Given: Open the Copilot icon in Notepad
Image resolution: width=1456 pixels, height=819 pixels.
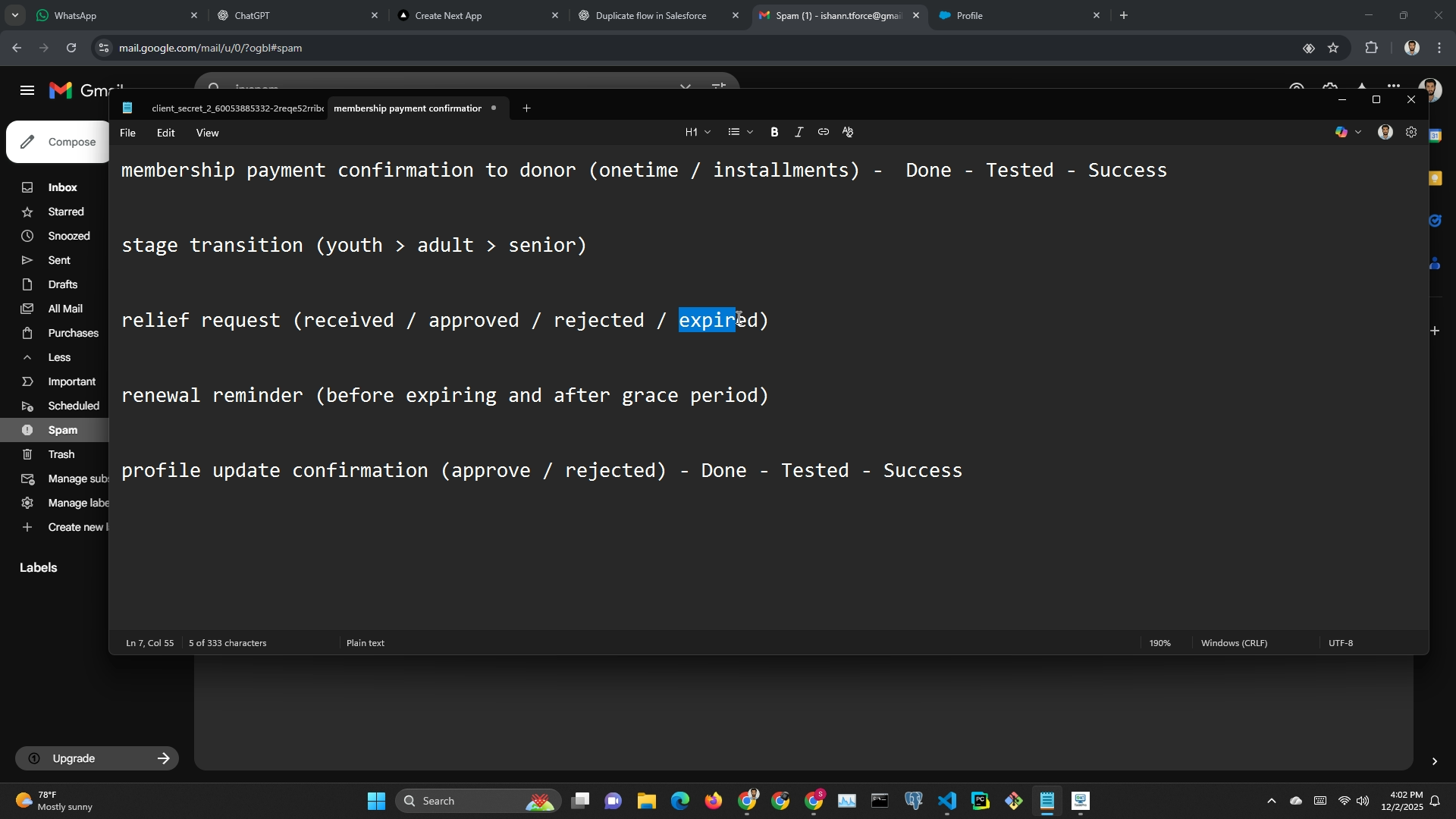Looking at the screenshot, I should pos(1341,133).
